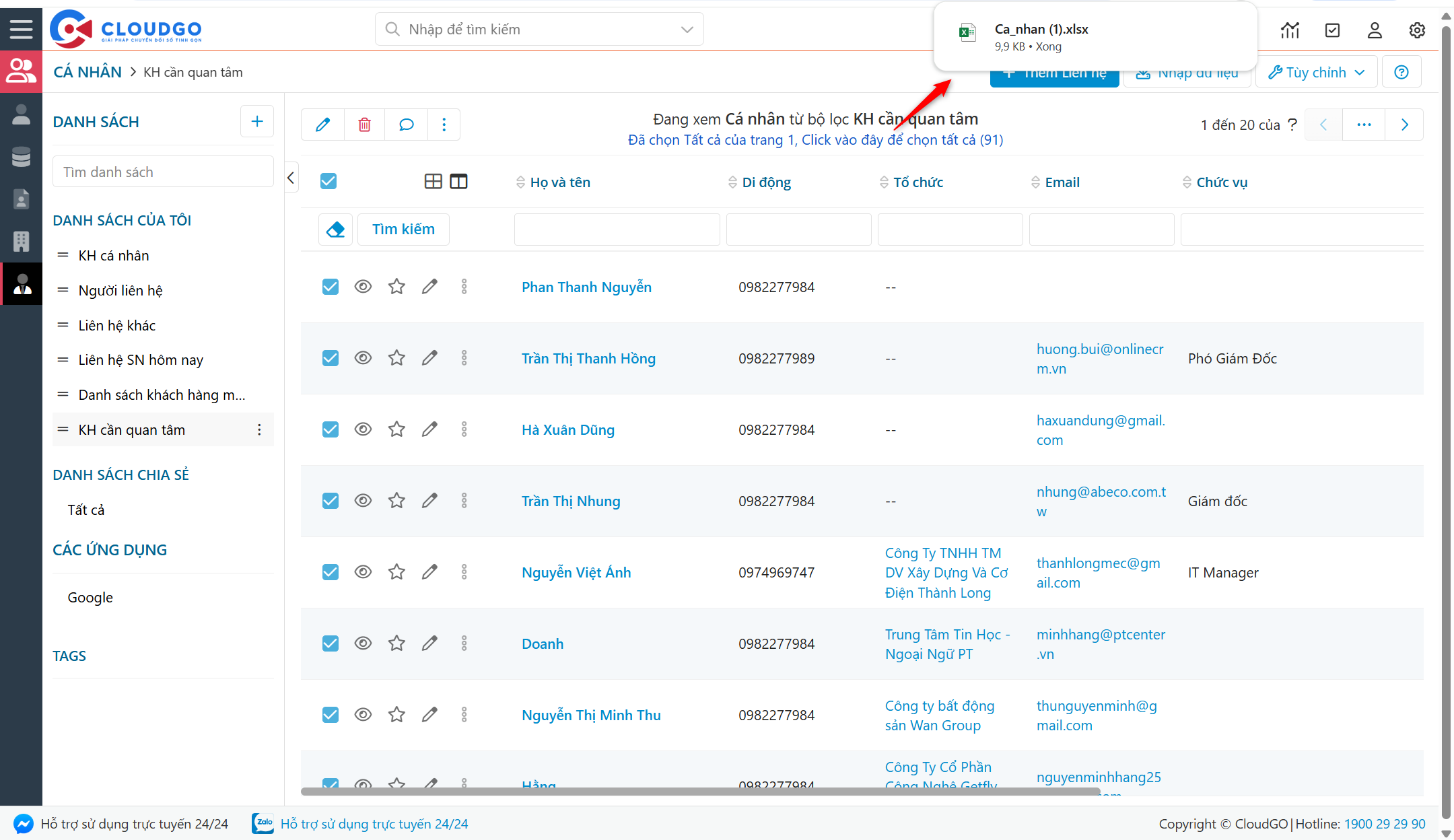Open Zalo online support icon
1454x840 pixels.
pyautogui.click(x=263, y=823)
